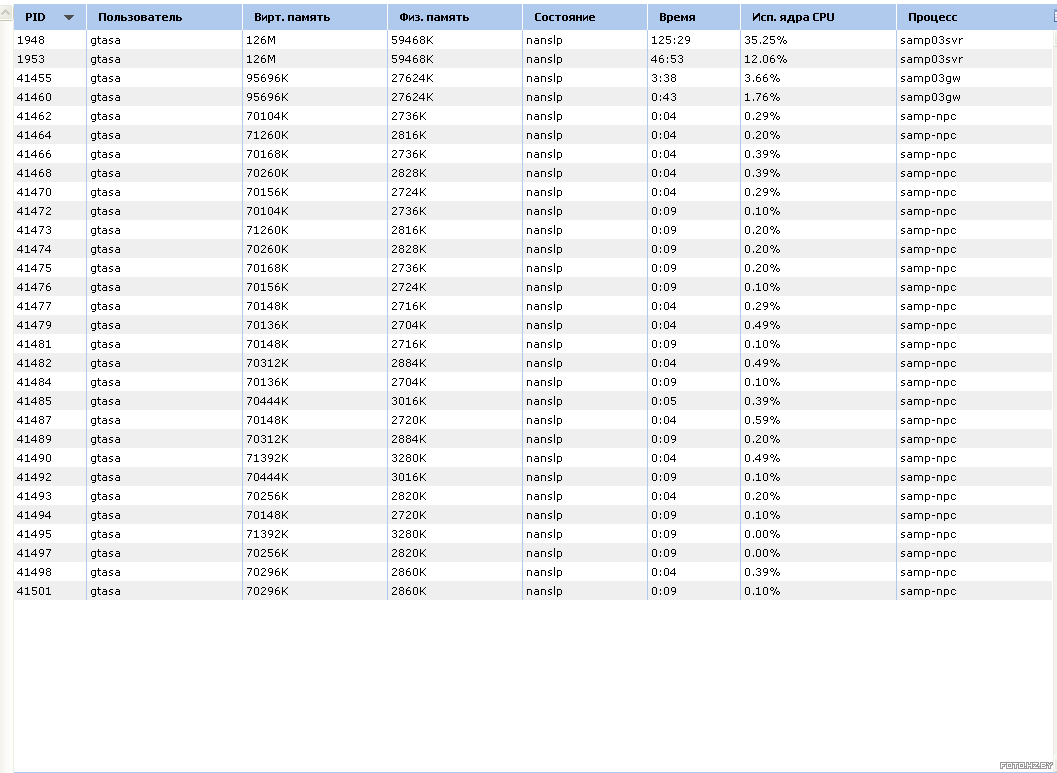Sort by Исп. ядра CPU column header
This screenshot has width=1057, height=773.
(x=818, y=18)
